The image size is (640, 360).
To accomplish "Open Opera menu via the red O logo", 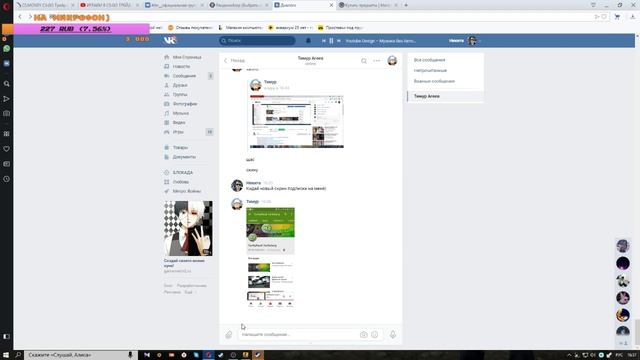I will click(x=6, y=7).
